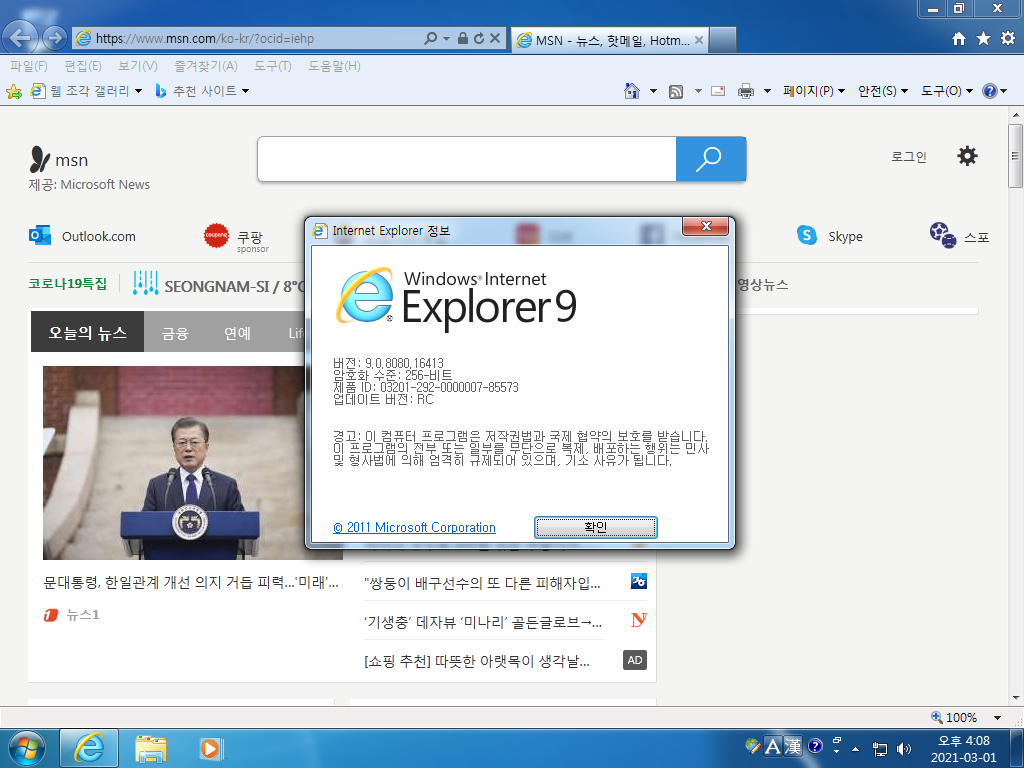Click the volume speaker tray icon
The width and height of the screenshot is (1024, 768).
point(904,748)
